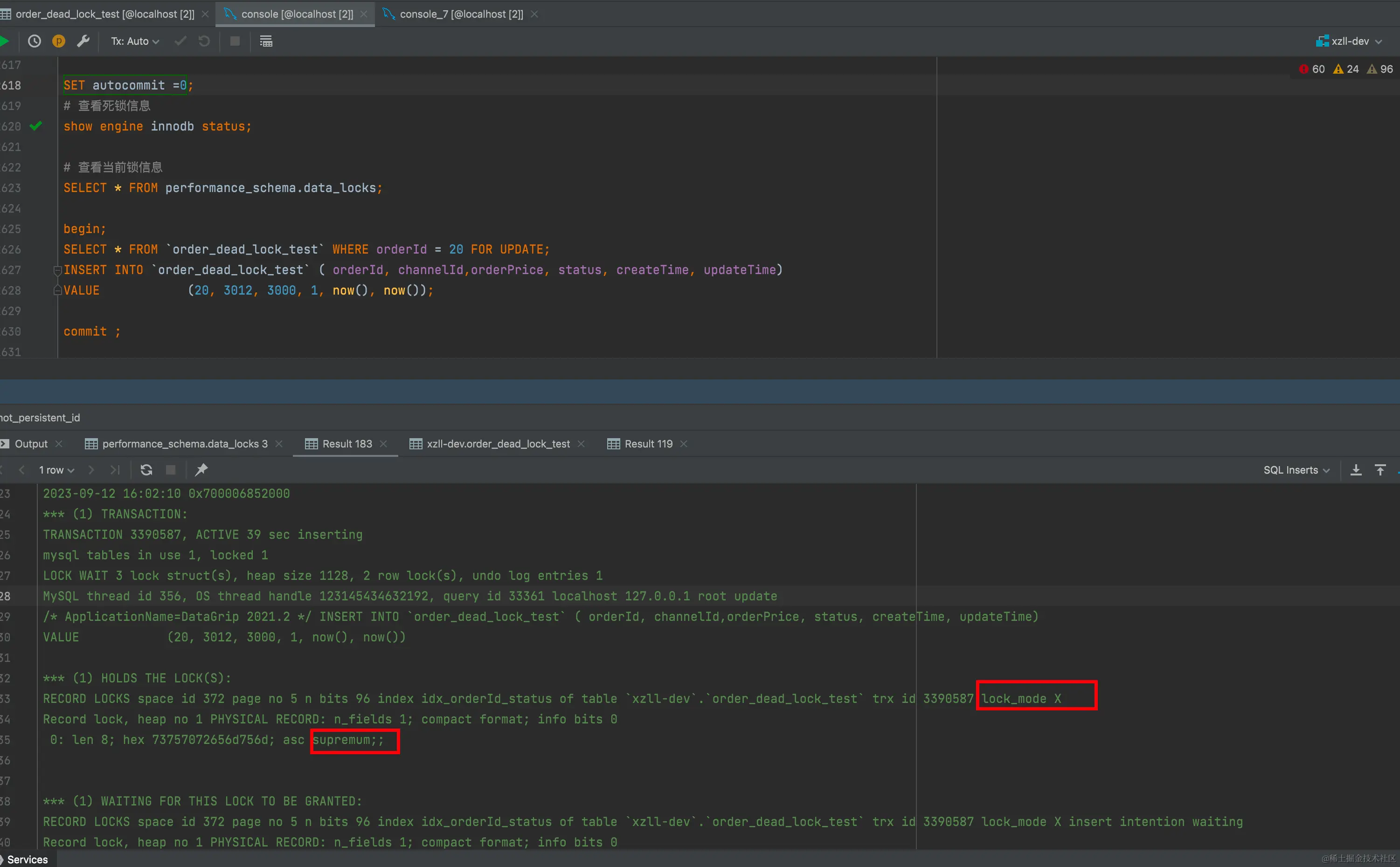The width and height of the screenshot is (1400, 867).
Task: Go to next page arrow in results
Action: point(90,470)
